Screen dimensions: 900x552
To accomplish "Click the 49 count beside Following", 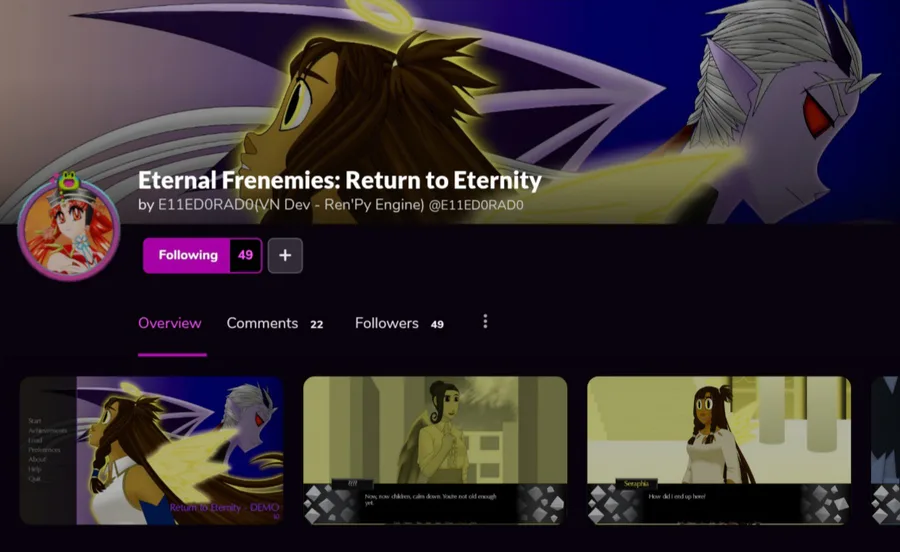I will (x=246, y=255).
